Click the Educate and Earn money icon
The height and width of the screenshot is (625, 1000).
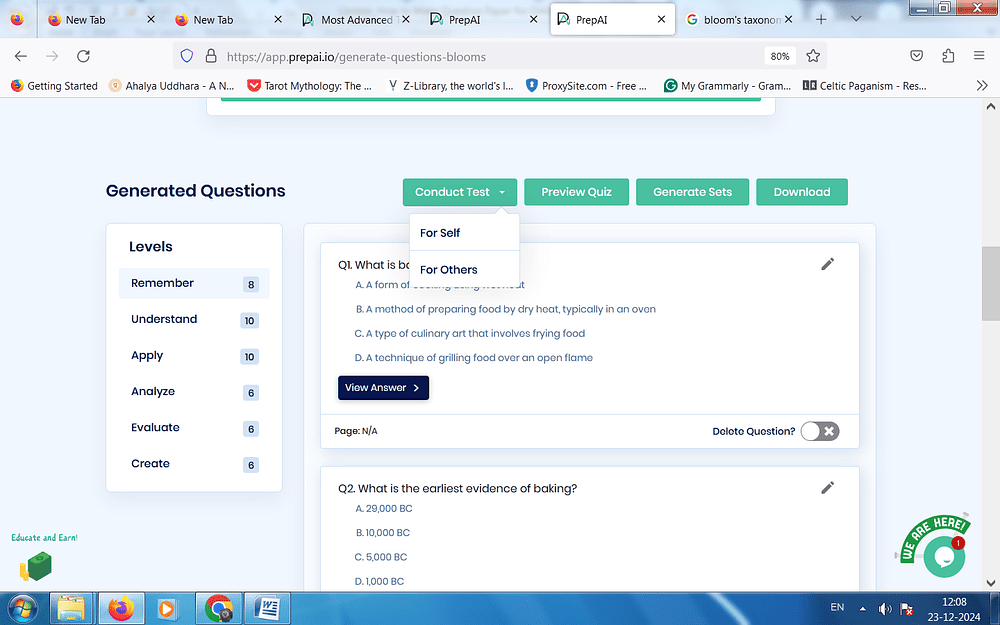tap(35, 568)
